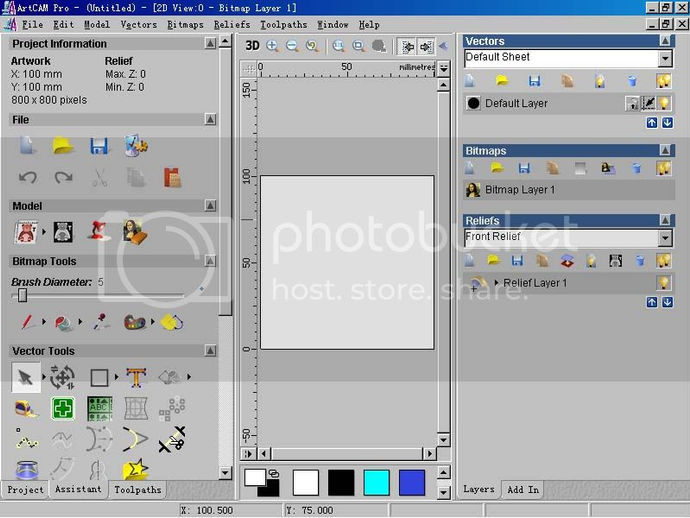This screenshot has height=518, width=690.
Task: Click the Assistant panel scroll down arrow
Action: 225,473
